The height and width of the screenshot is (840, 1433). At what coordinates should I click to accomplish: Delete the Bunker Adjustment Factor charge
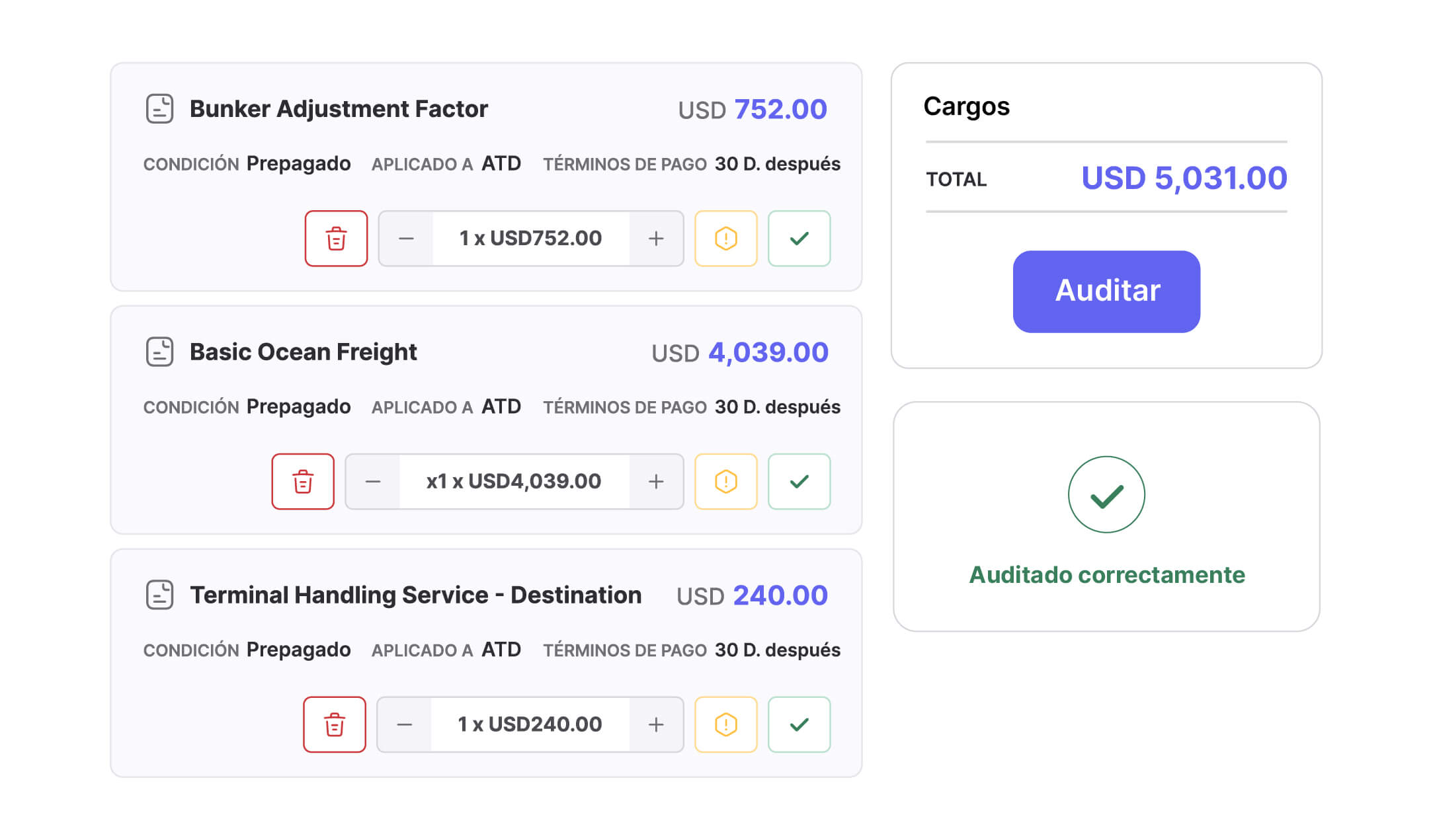click(336, 239)
